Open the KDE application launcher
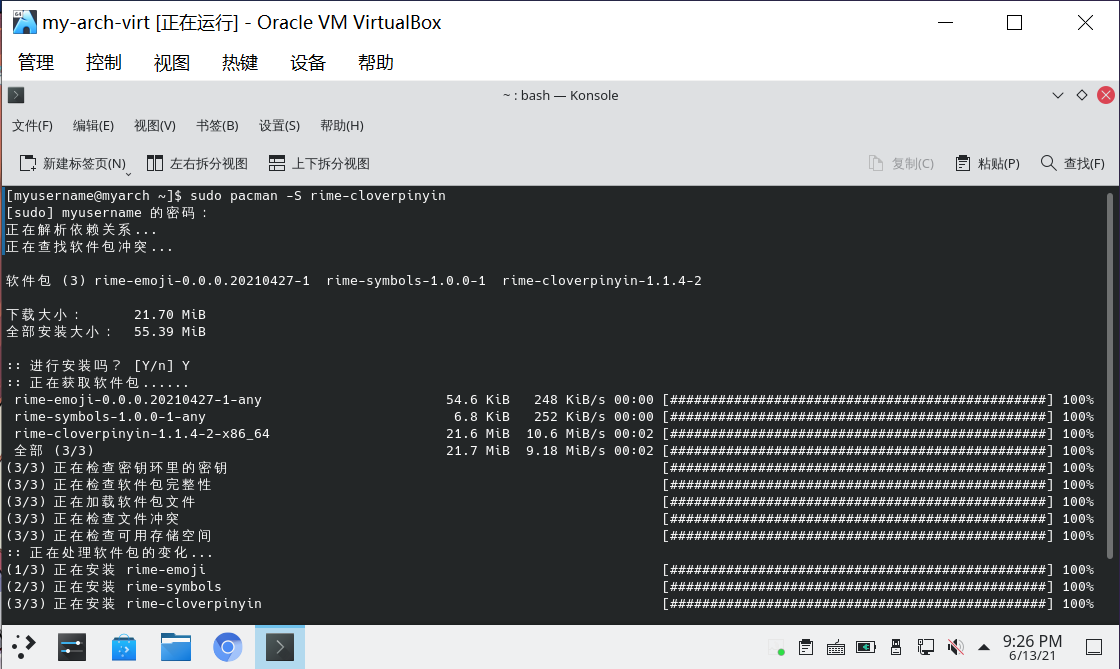The height and width of the screenshot is (669, 1120). [x=24, y=647]
